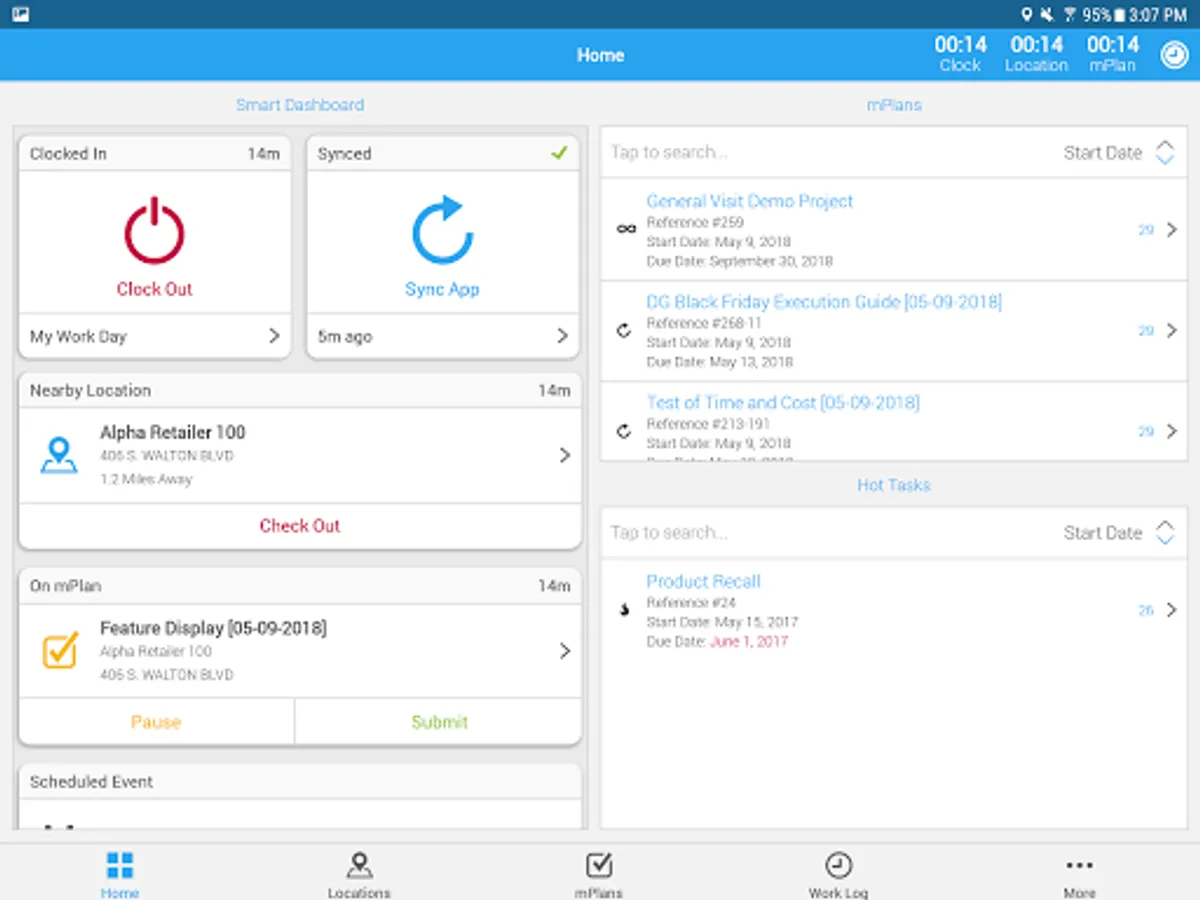Tap the Clocked In header label
The image size is (1200, 900).
(x=68, y=153)
